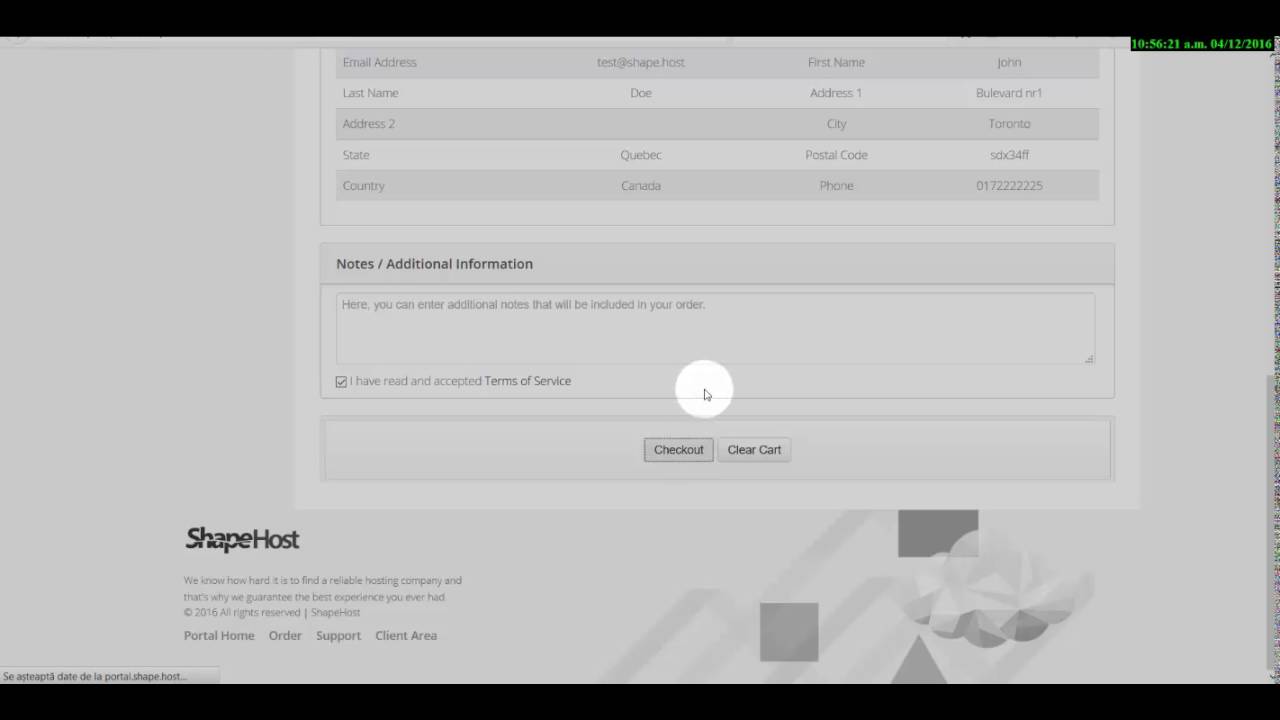Open the Order footer link

click(285, 636)
